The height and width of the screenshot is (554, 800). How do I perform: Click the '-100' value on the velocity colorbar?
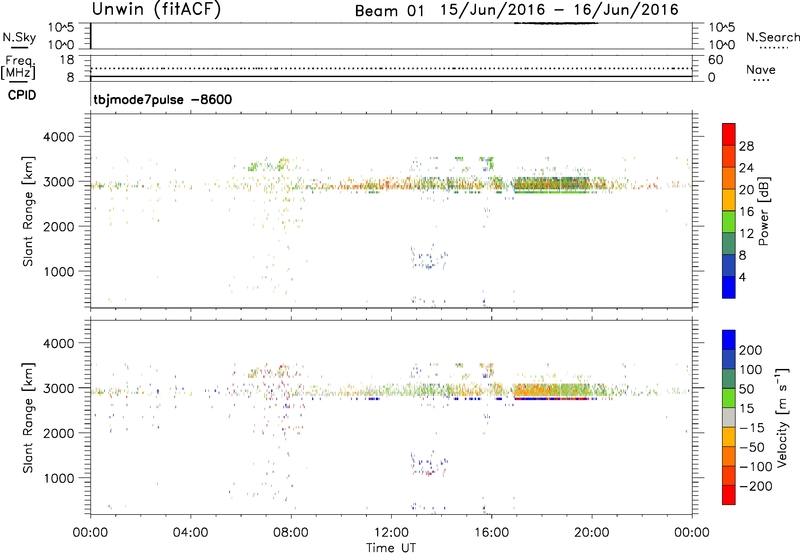756,467
